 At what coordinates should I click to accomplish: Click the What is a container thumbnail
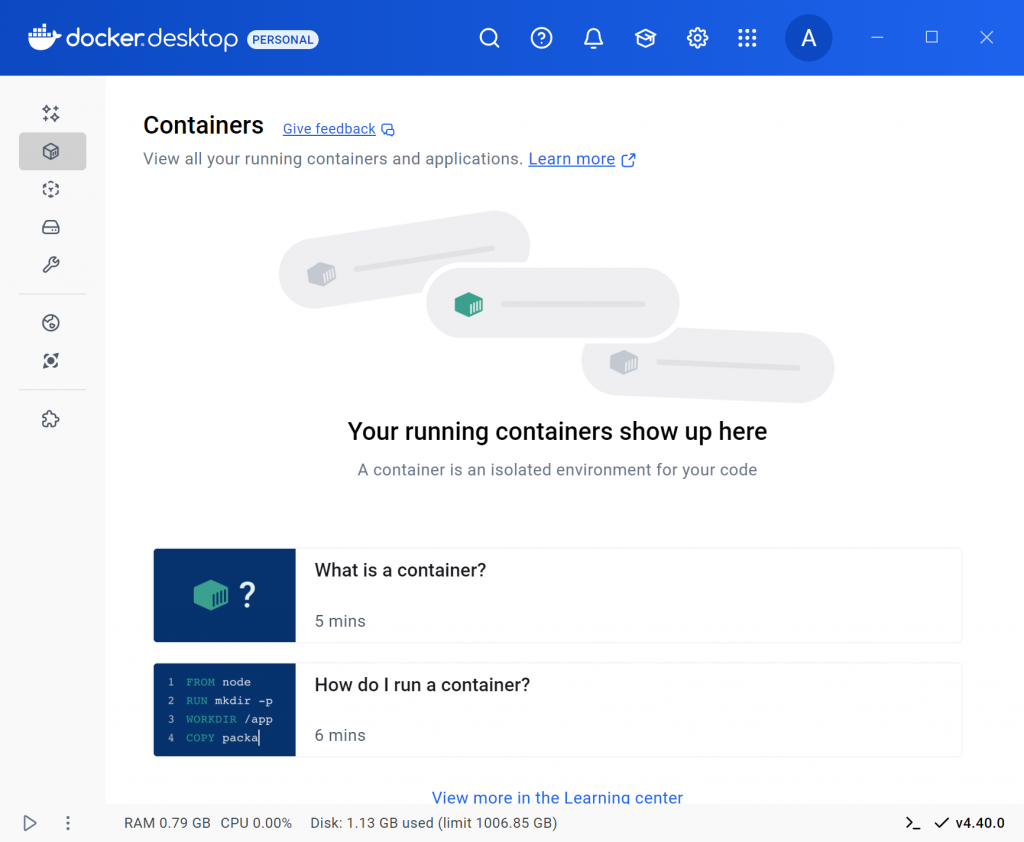pos(225,595)
